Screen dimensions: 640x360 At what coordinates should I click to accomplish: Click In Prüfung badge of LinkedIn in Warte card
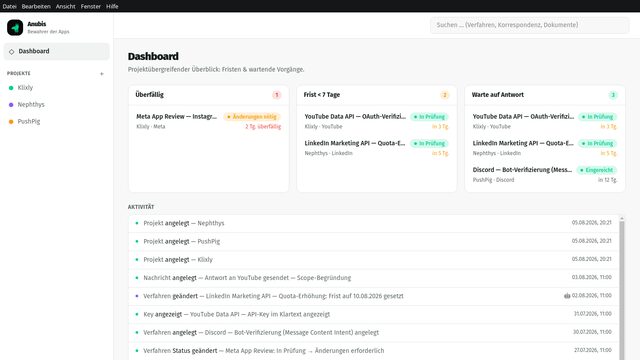pyautogui.click(x=598, y=143)
